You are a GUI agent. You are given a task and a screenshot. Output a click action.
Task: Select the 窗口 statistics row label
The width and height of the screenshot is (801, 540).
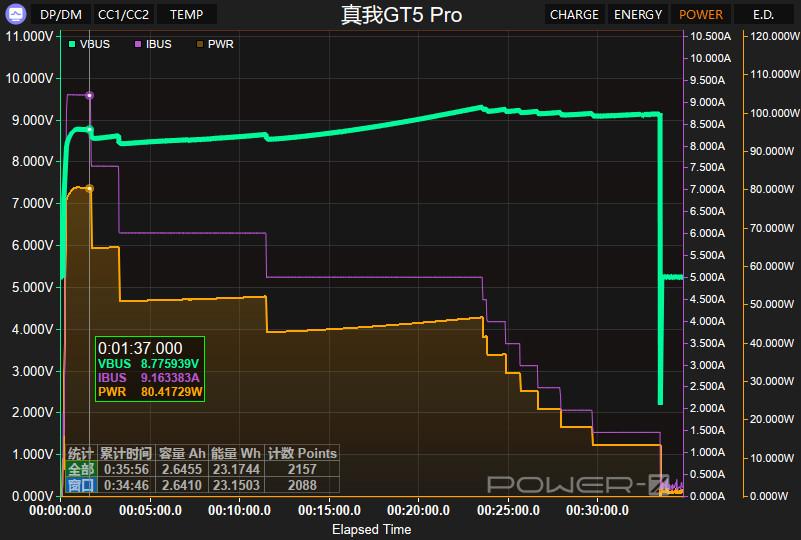click(x=81, y=485)
